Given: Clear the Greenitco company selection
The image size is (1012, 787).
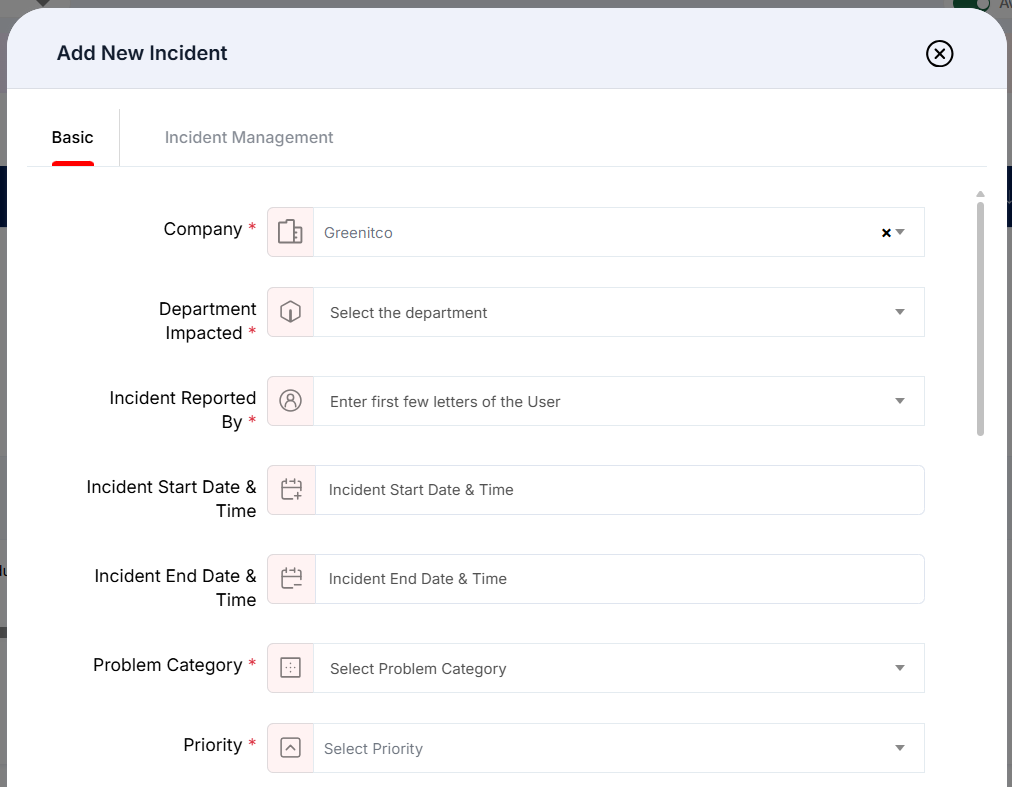Looking at the screenshot, I should point(886,233).
